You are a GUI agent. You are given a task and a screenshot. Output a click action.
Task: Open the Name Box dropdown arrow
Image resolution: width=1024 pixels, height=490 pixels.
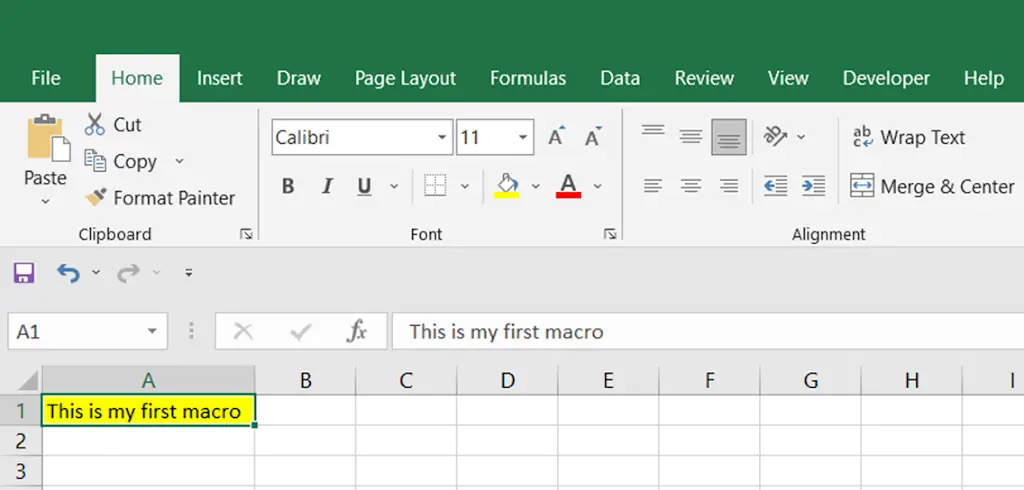(152, 331)
